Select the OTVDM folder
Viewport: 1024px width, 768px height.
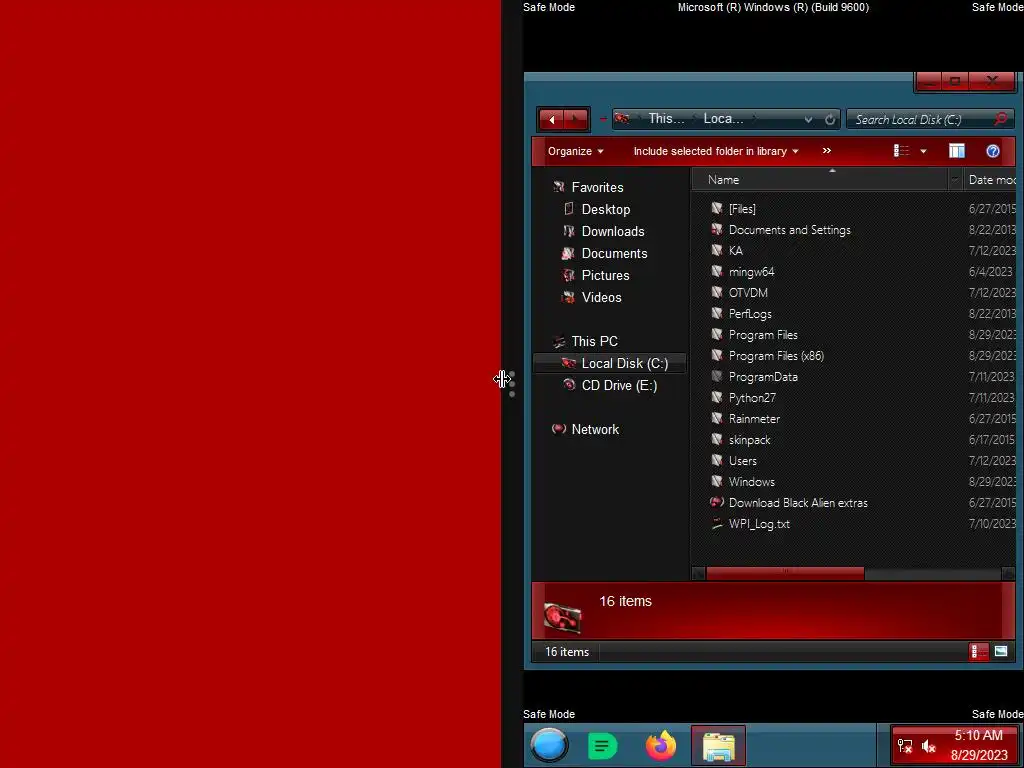pos(748,293)
